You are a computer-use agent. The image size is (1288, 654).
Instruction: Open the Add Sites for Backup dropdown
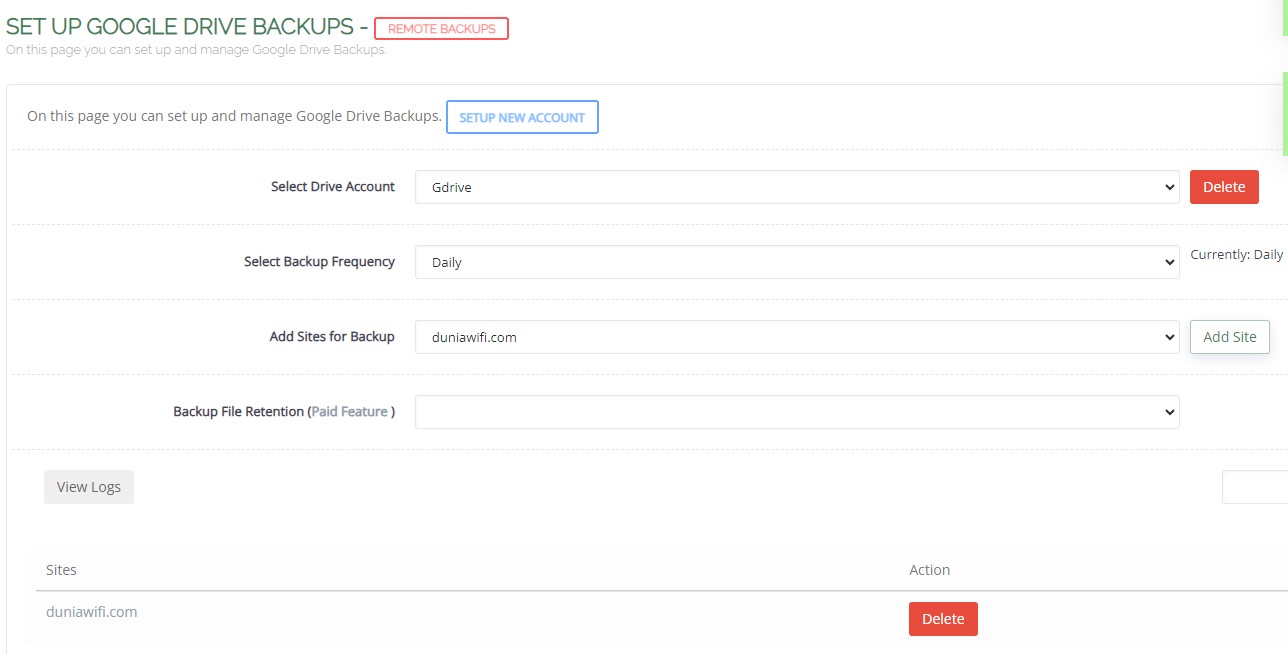[x=795, y=337]
